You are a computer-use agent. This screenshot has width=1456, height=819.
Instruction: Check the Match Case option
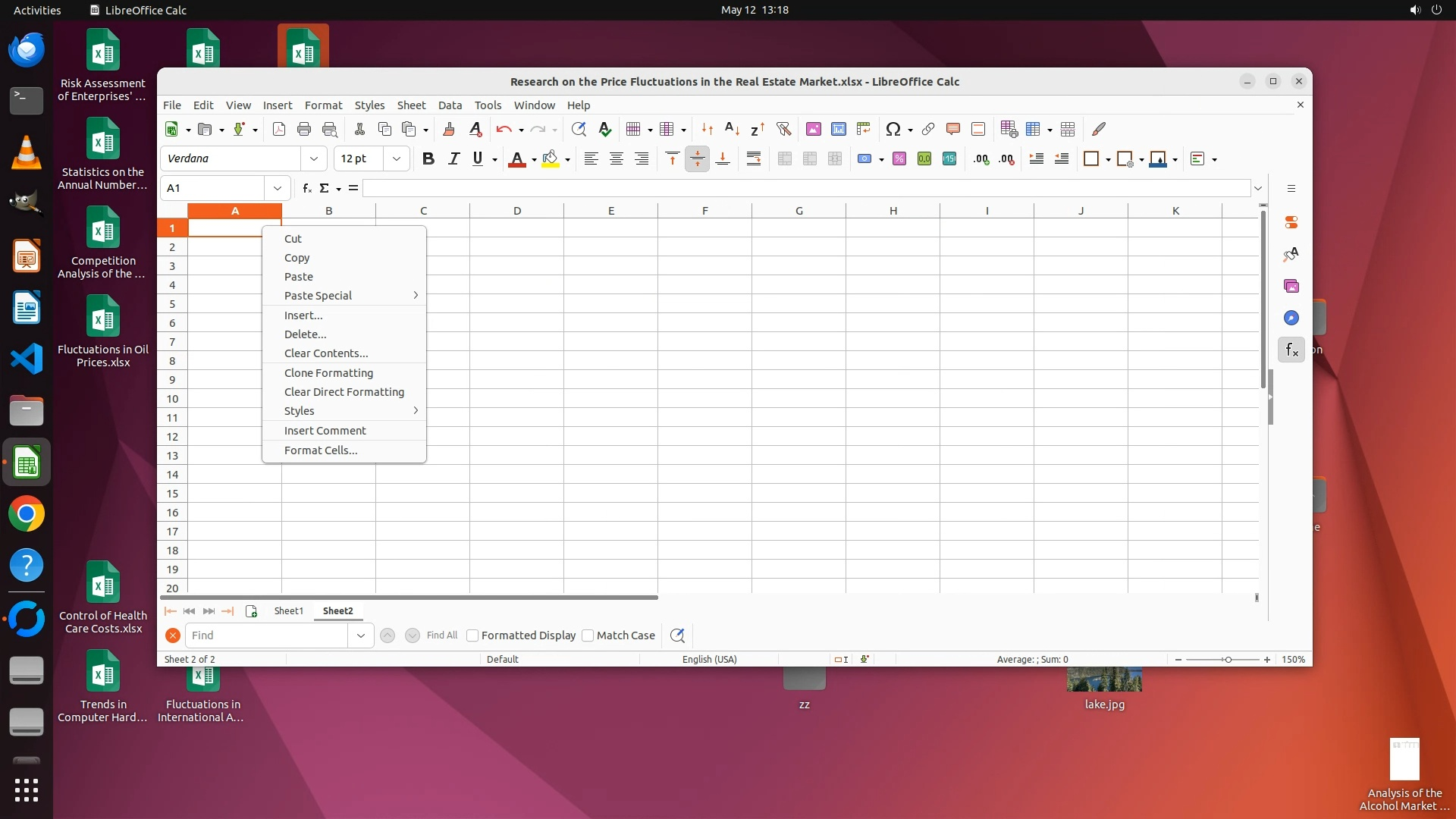(588, 635)
